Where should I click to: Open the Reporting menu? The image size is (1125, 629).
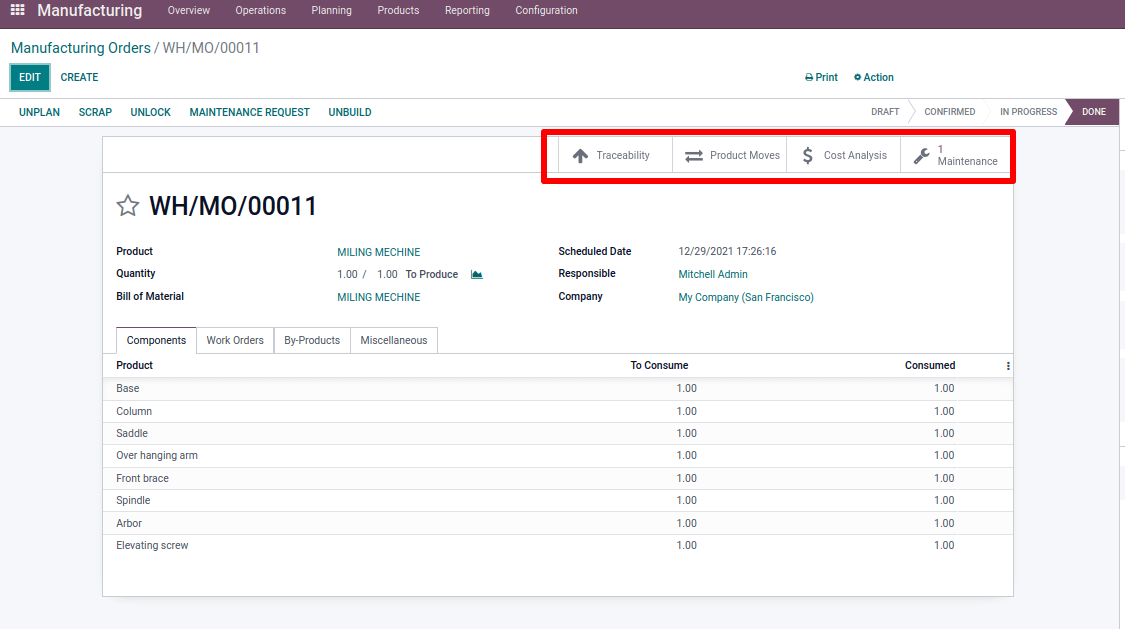[467, 10]
